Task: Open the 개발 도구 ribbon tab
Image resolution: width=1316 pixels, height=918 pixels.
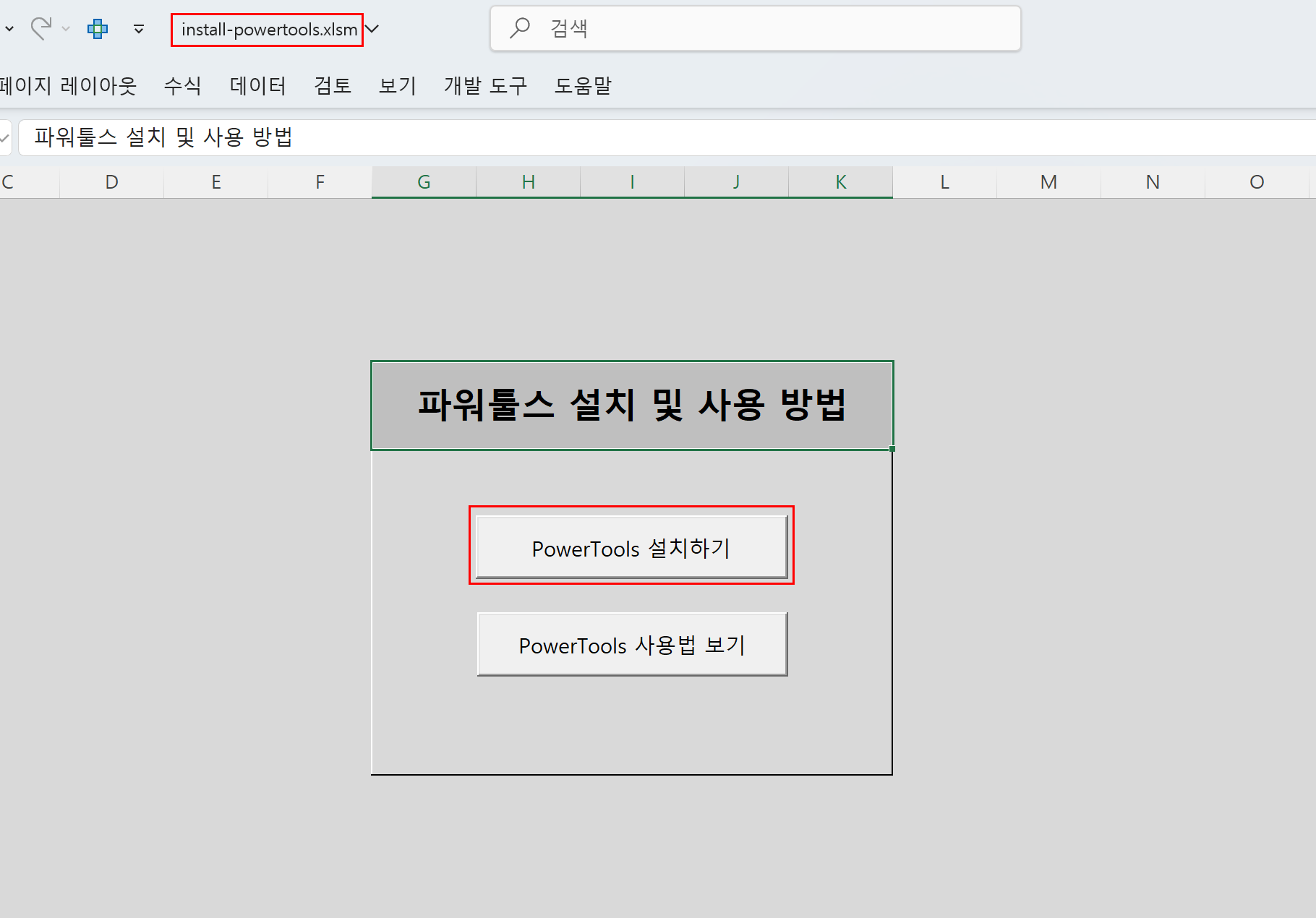Action: click(x=486, y=85)
